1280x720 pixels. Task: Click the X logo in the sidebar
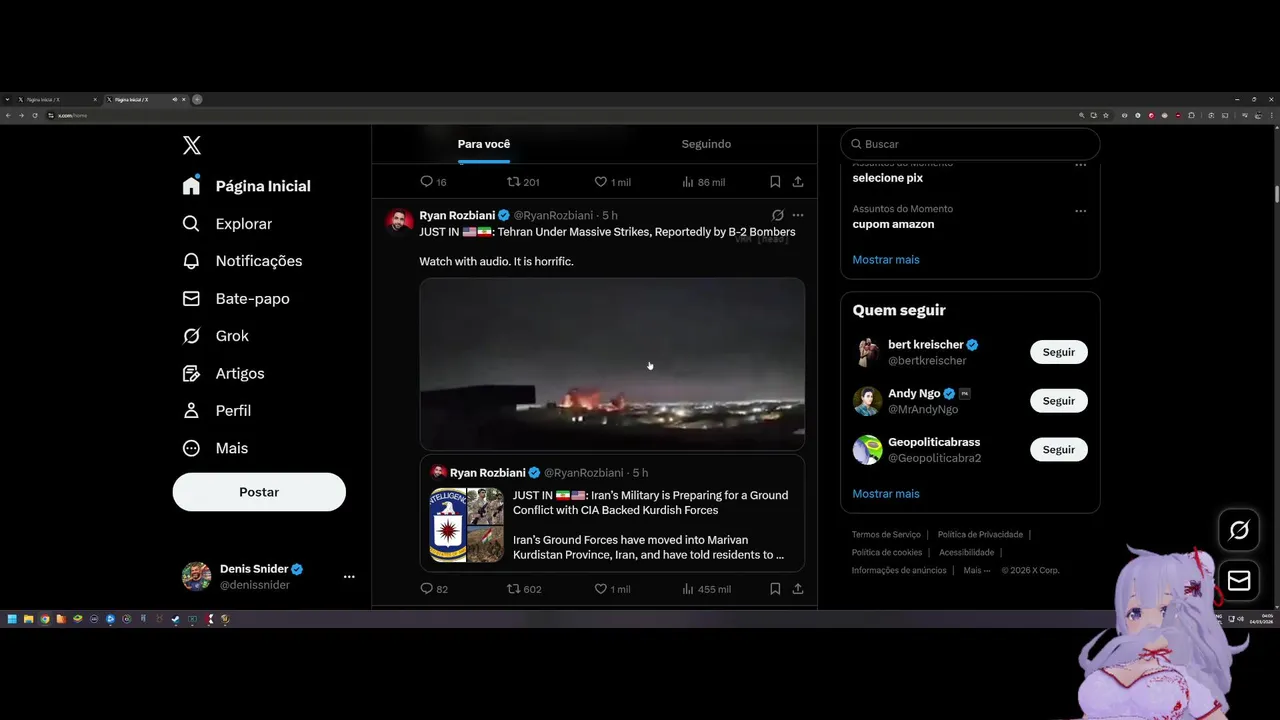pos(192,145)
